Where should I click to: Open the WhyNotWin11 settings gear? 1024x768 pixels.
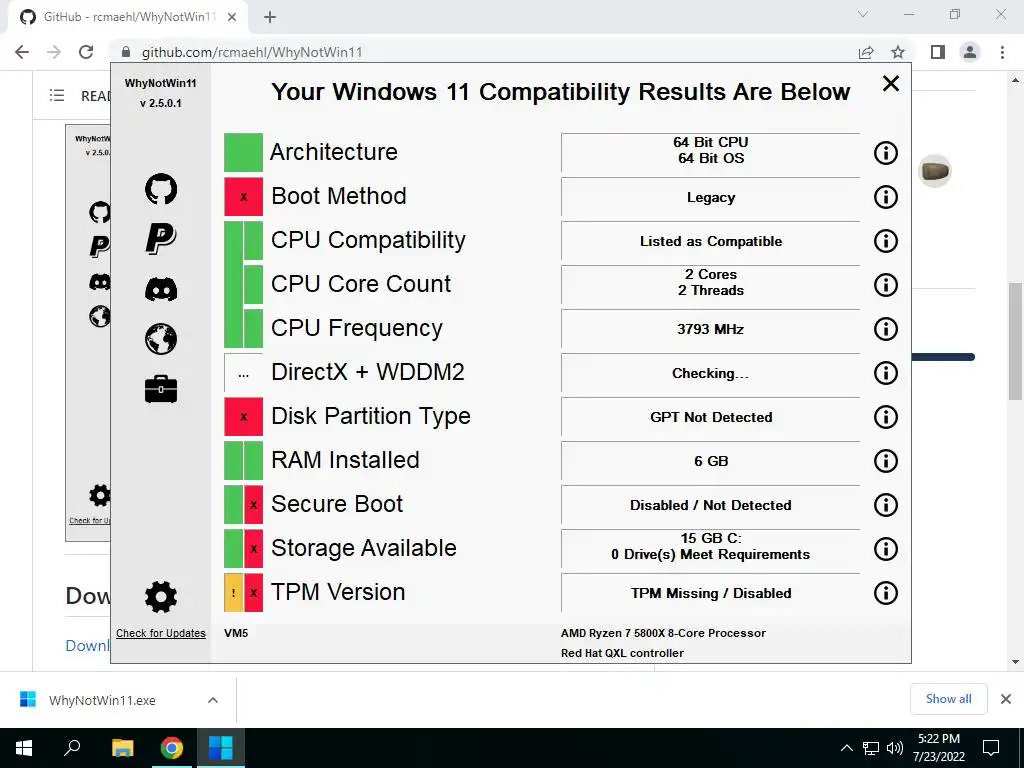161,596
